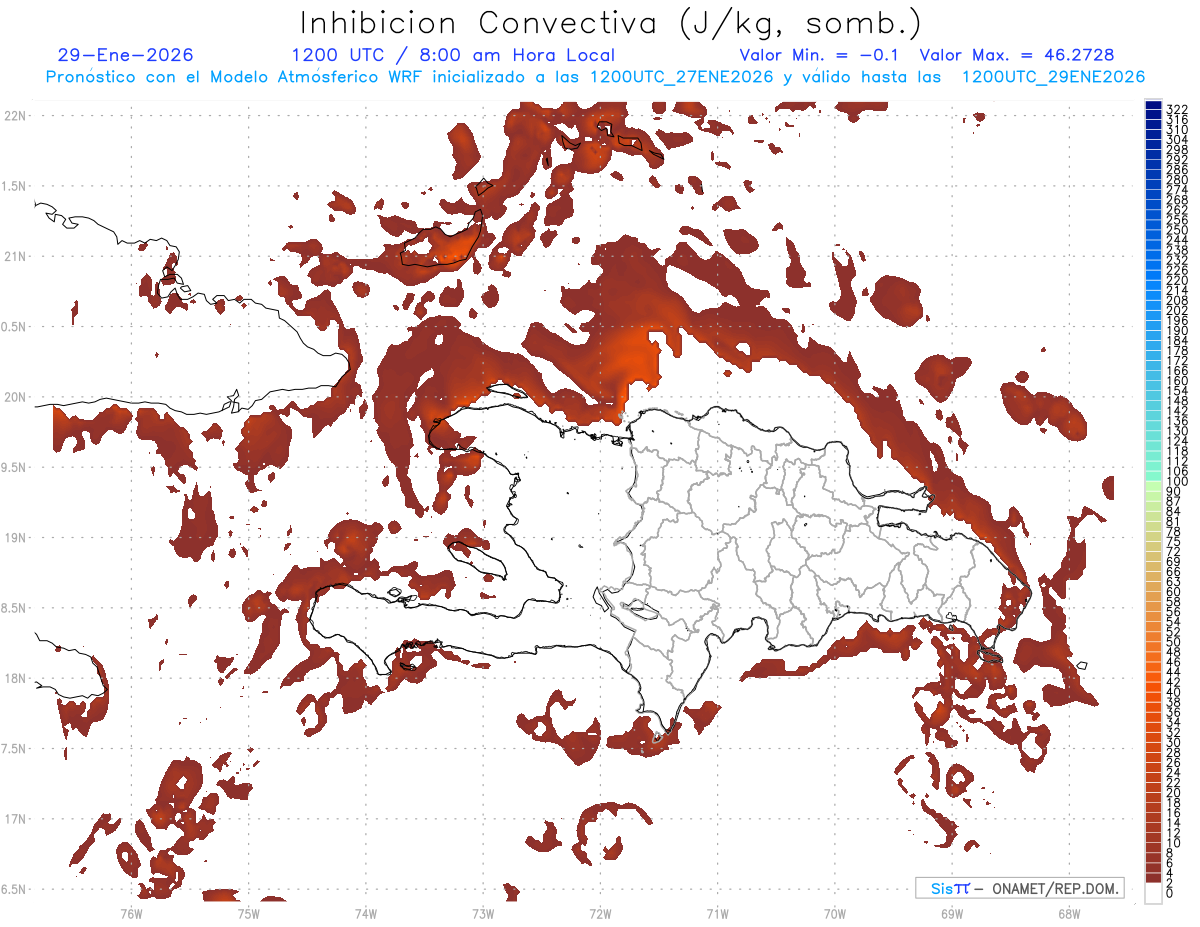This screenshot has width=1200, height=927.
Task: Click the legend value '202'
Action: tap(1177, 311)
